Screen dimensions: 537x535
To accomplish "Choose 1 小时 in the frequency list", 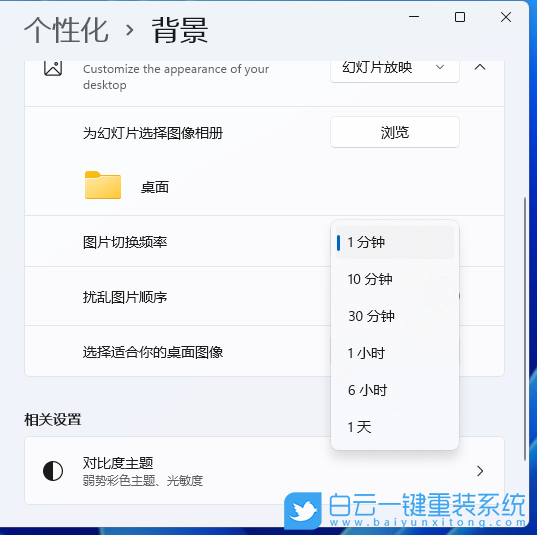I will (395, 353).
